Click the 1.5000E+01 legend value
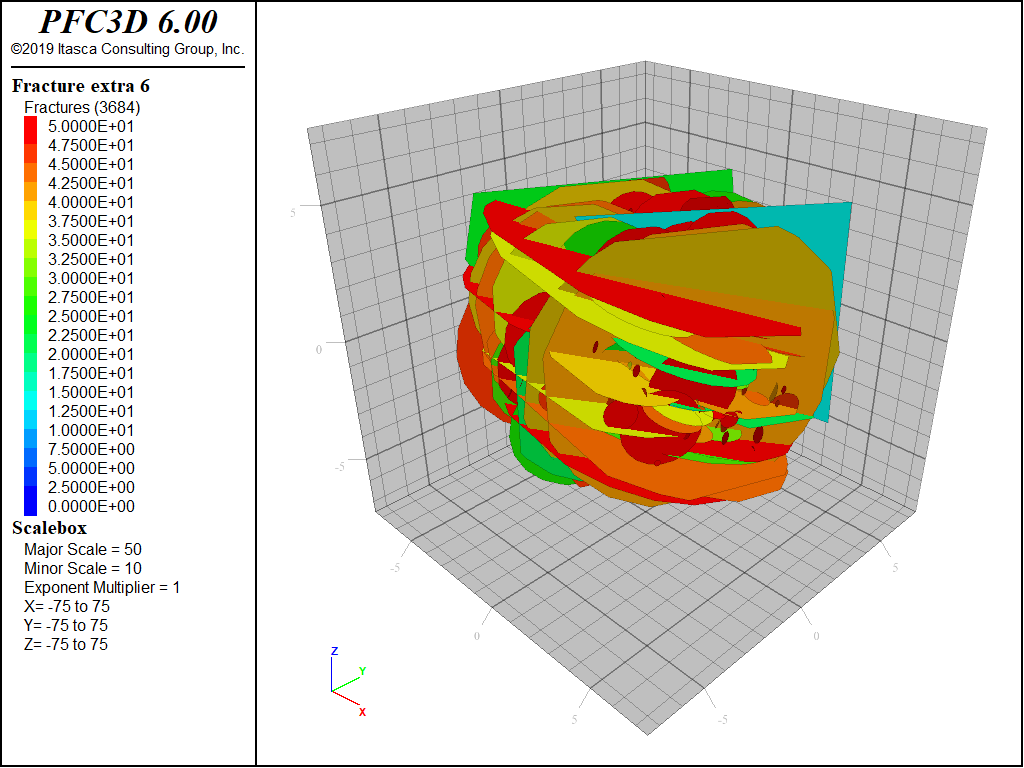The height and width of the screenshot is (768, 1024). tap(91, 392)
